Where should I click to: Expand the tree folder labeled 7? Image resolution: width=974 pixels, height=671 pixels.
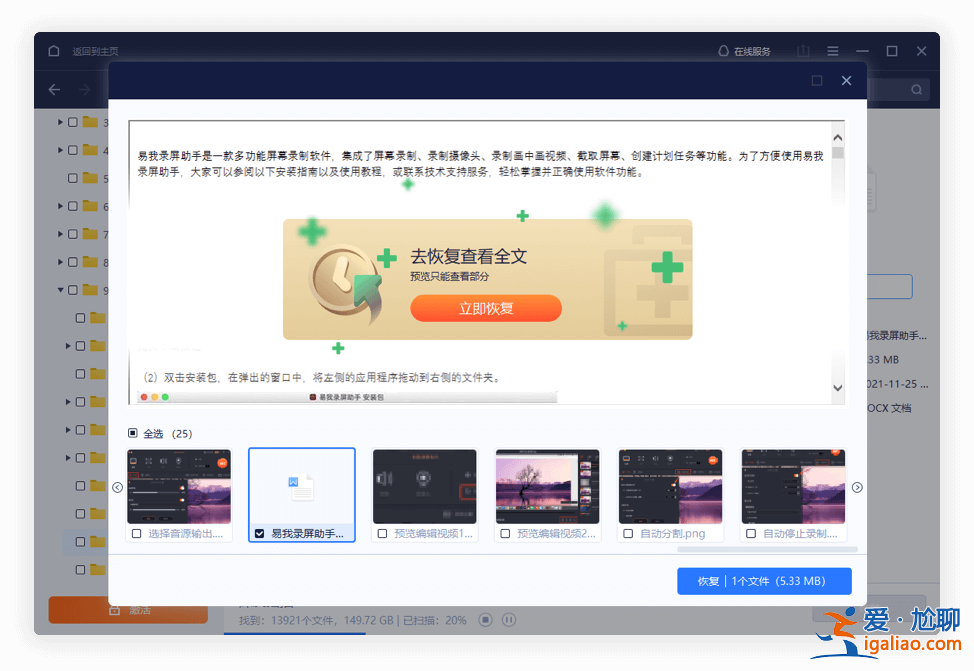tap(60, 233)
